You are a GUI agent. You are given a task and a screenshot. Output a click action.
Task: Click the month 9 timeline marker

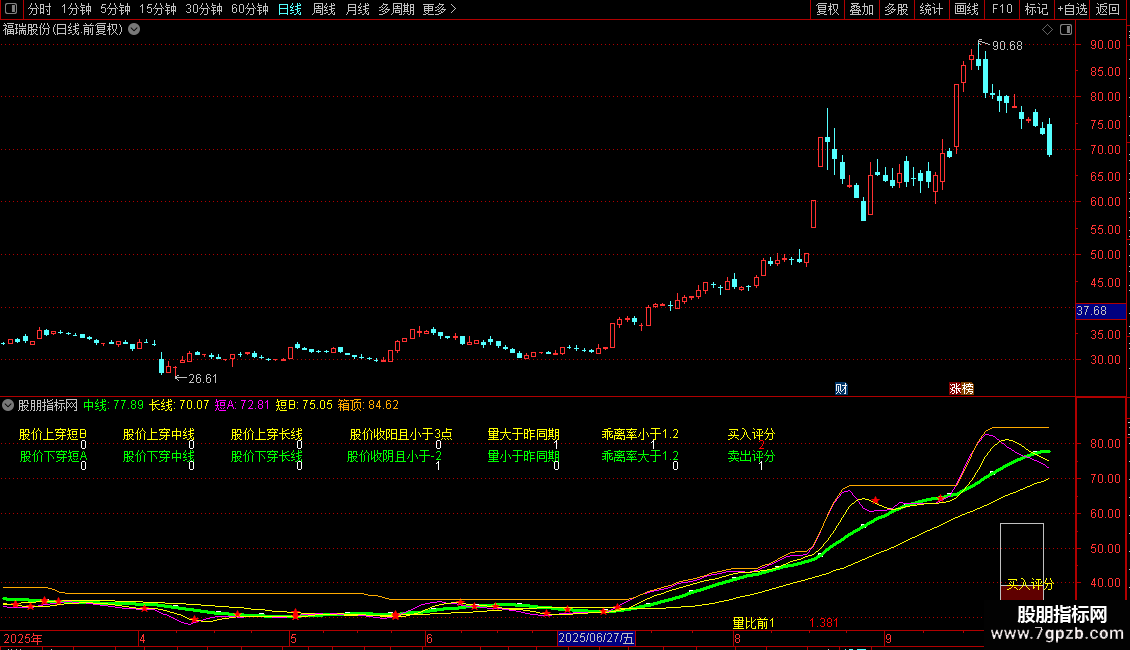coord(889,638)
